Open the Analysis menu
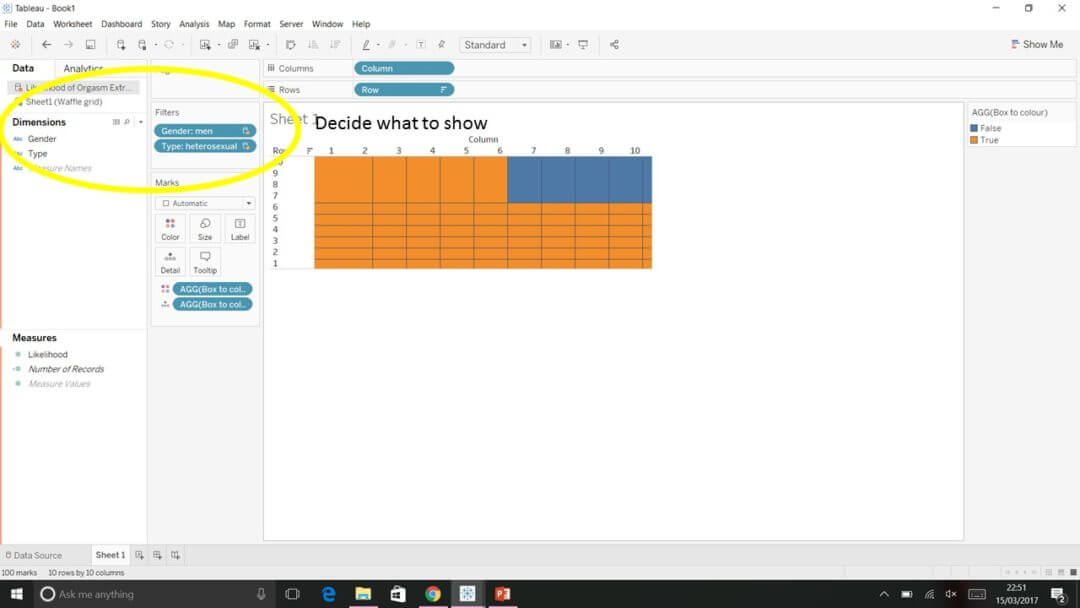This screenshot has height=608, width=1080. [194, 23]
